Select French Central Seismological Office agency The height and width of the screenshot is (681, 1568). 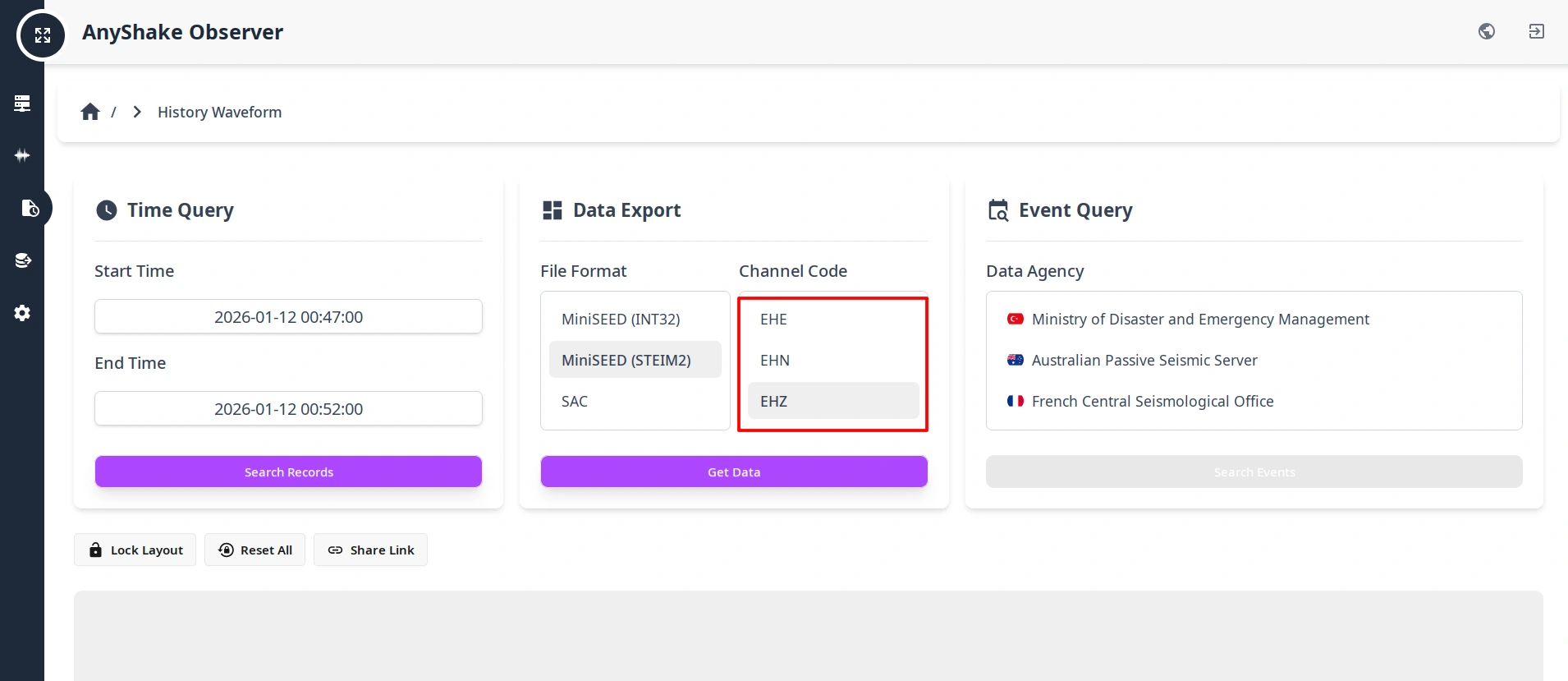click(x=1152, y=401)
